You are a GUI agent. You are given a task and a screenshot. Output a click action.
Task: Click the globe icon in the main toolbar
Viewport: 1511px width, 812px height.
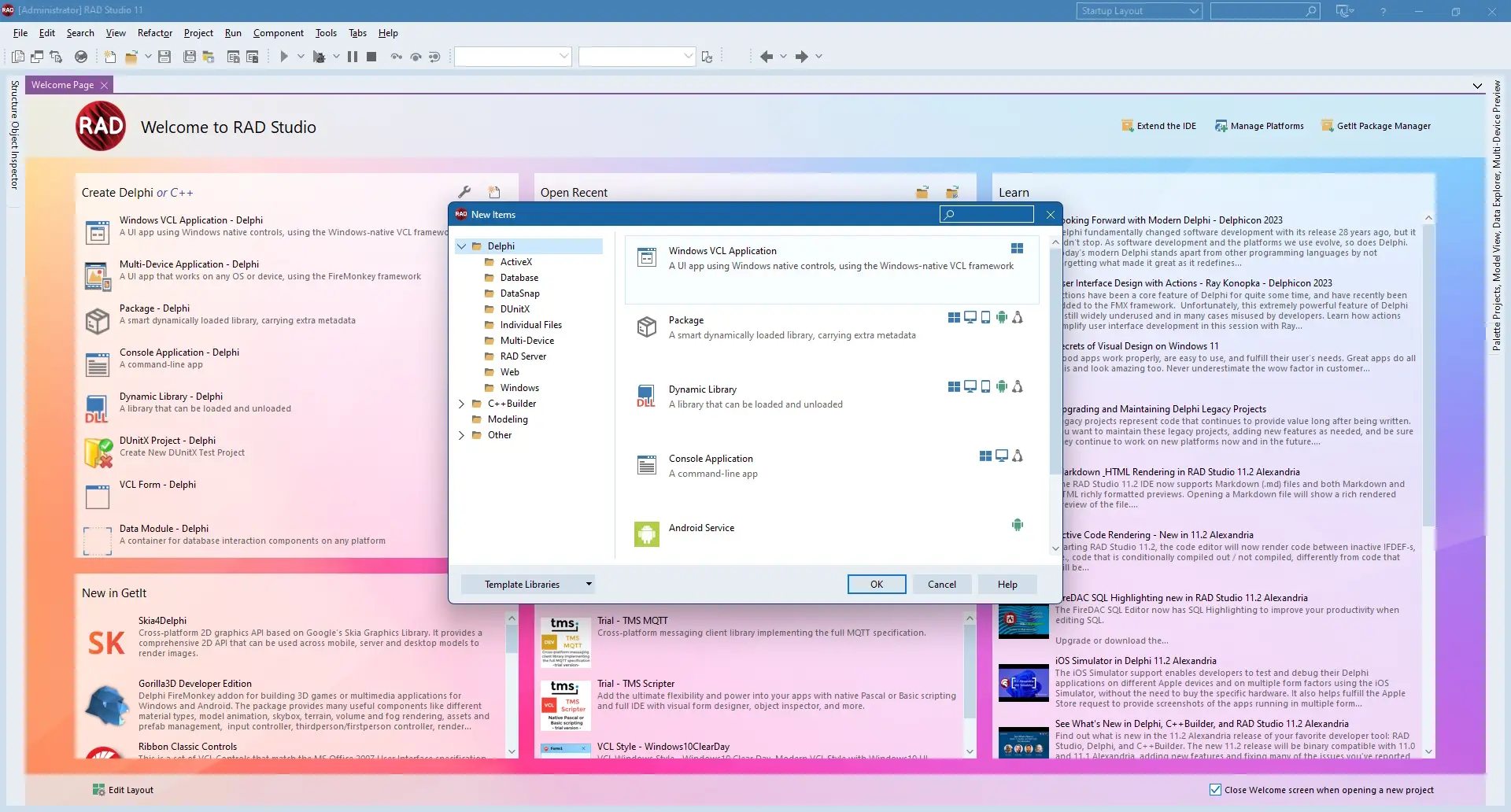(x=81, y=57)
